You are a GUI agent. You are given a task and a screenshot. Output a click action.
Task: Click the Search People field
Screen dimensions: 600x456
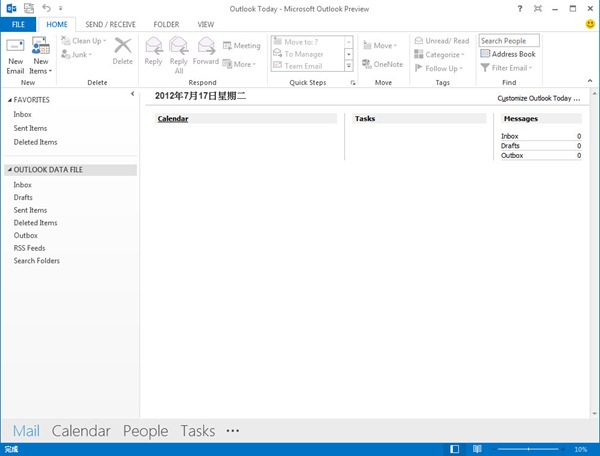pyautogui.click(x=509, y=41)
